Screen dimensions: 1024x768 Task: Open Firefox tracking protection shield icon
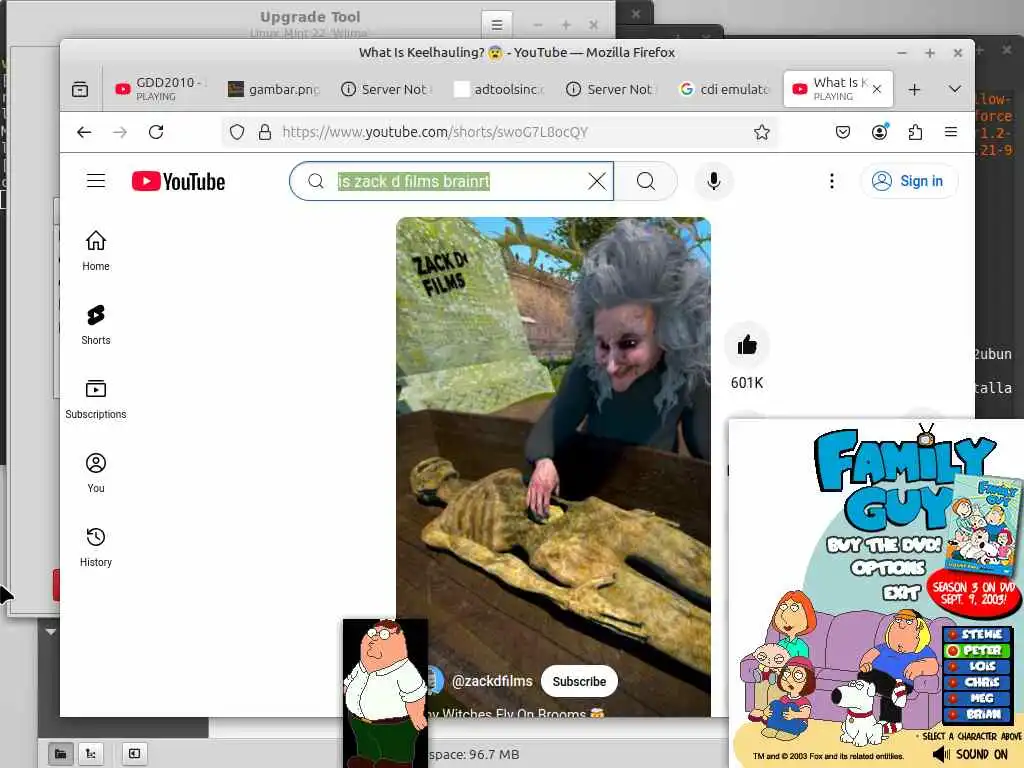pos(237,132)
